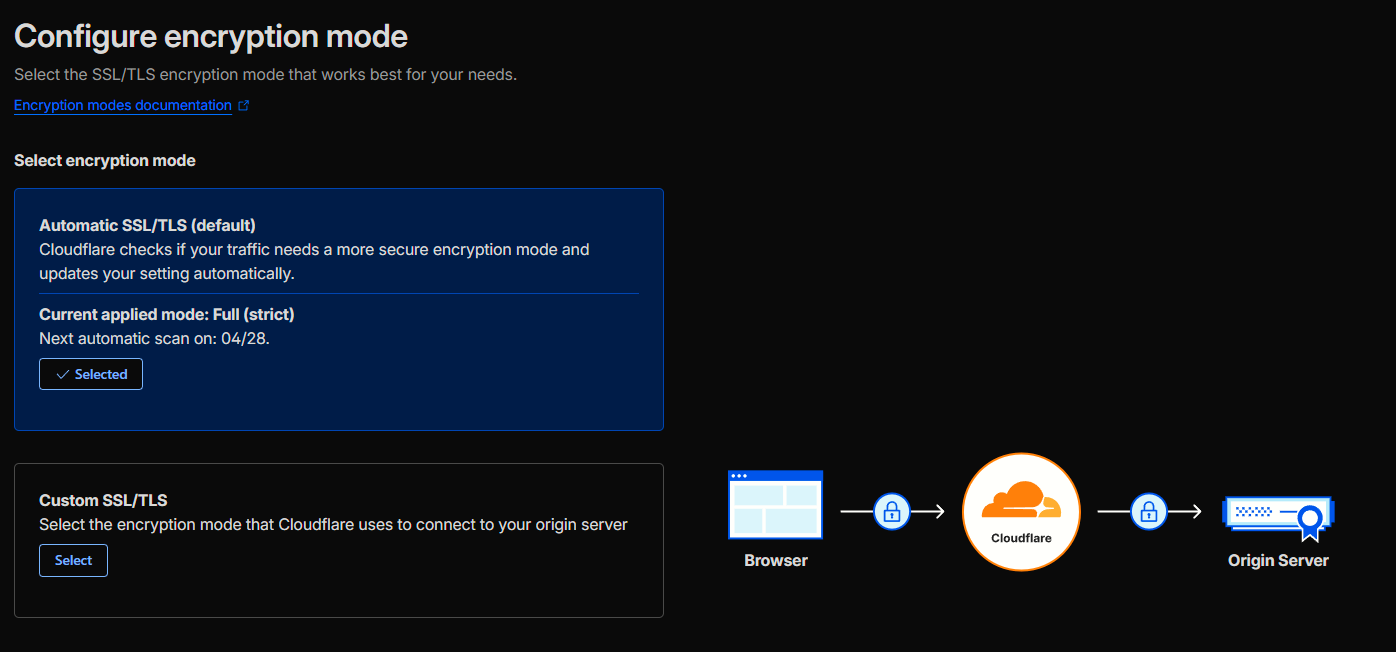This screenshot has width=1396, height=652.
Task: Click the Automatic SSL/TLS (default) heading
Action: pyautogui.click(x=148, y=225)
